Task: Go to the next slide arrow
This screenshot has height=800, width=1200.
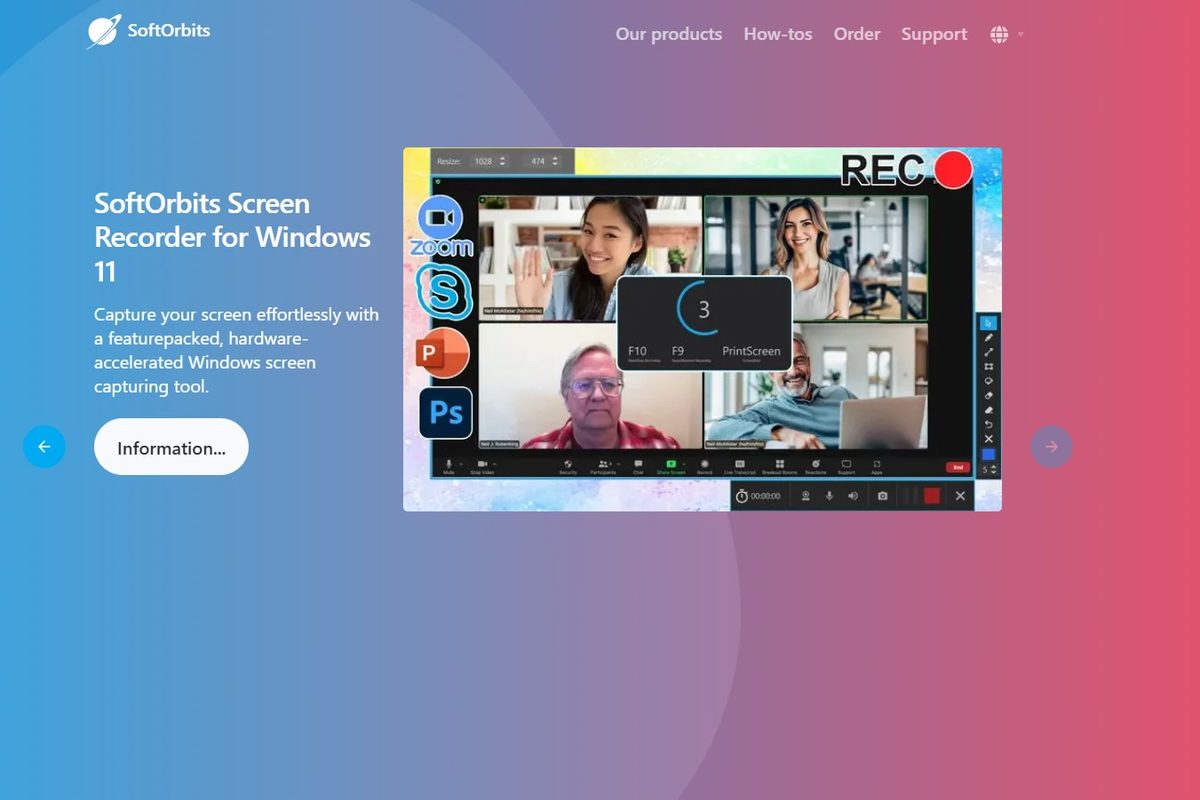Action: pyautogui.click(x=1051, y=447)
